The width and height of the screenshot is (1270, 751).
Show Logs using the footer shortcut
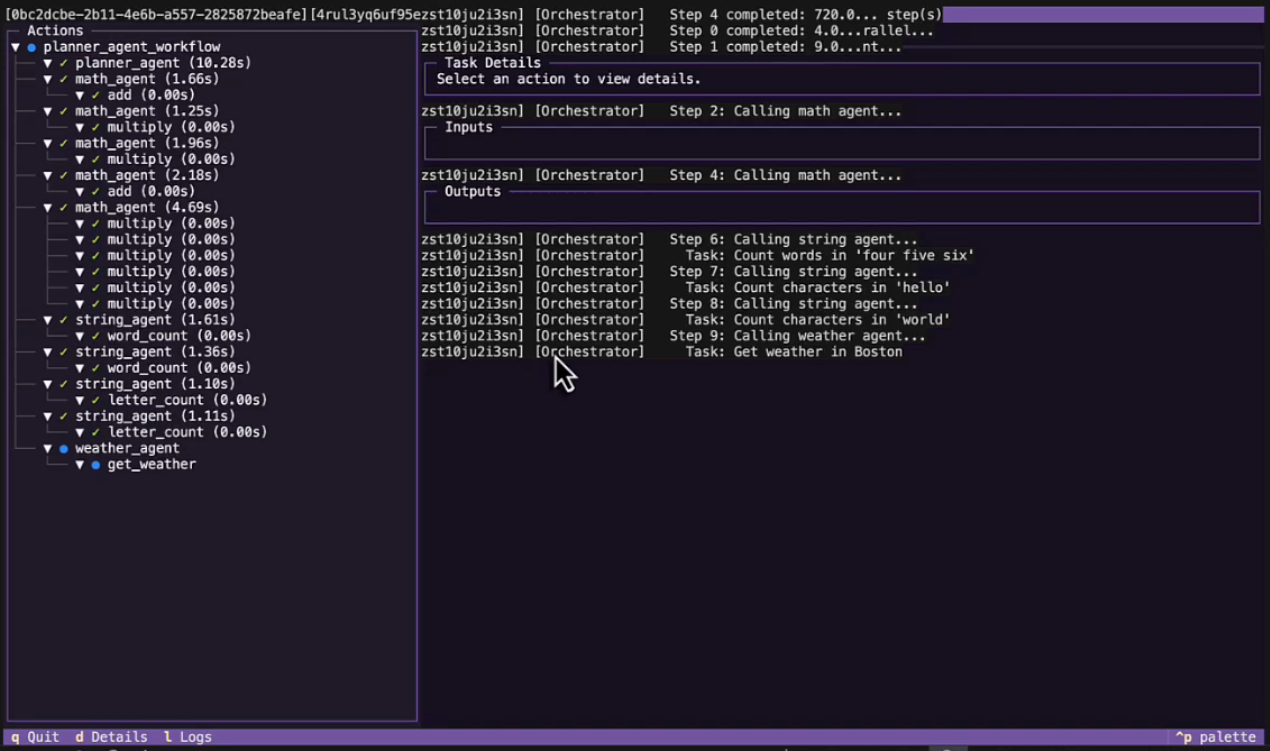(187, 737)
